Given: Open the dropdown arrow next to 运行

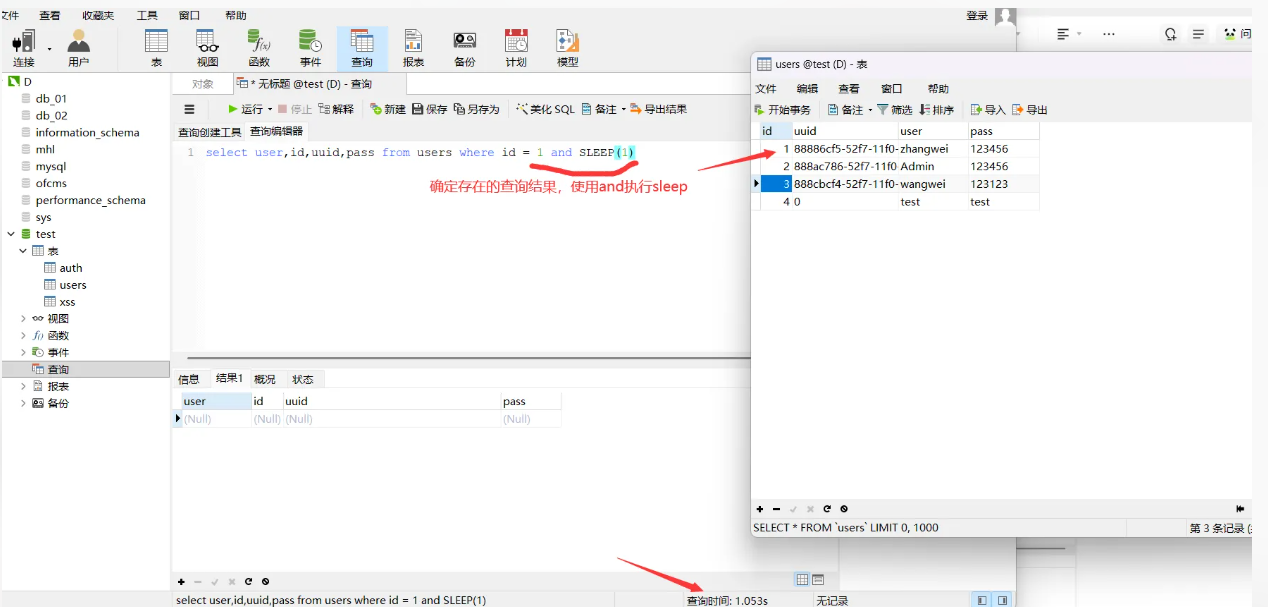Looking at the screenshot, I should 270,109.
